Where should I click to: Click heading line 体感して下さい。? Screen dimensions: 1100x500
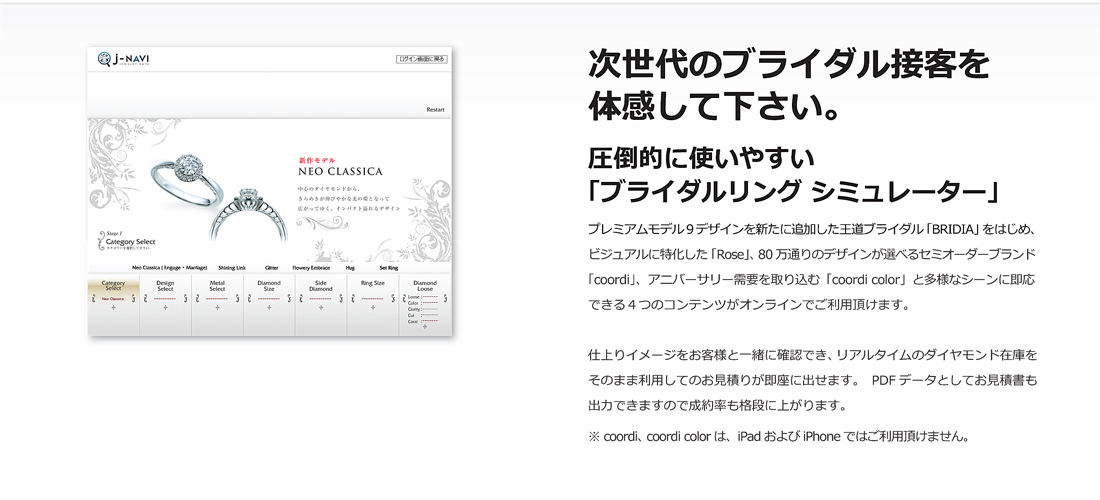coord(714,105)
